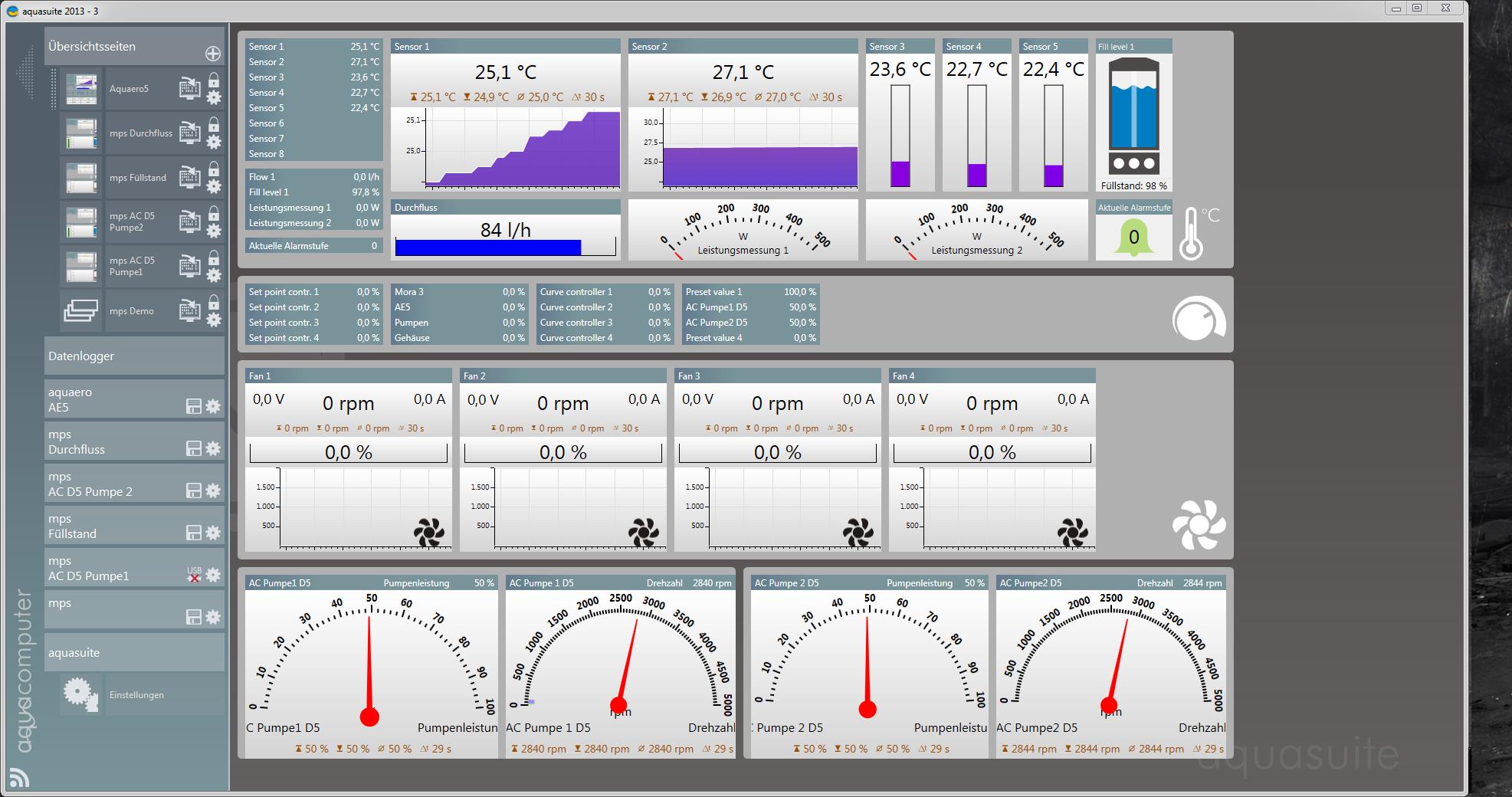Select mps AC D5 Pumpe2 overview page
The width and height of the screenshot is (1512, 797).
[x=132, y=221]
